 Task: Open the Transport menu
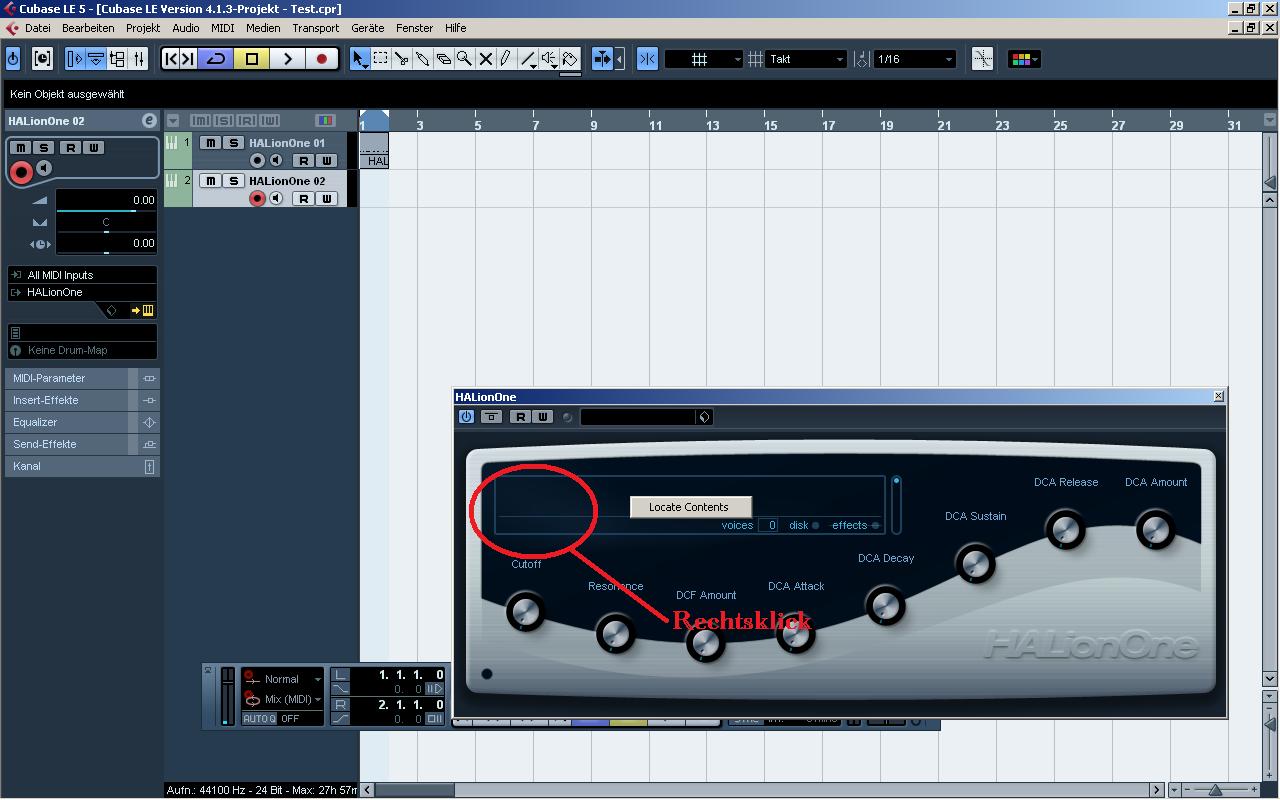click(x=316, y=28)
